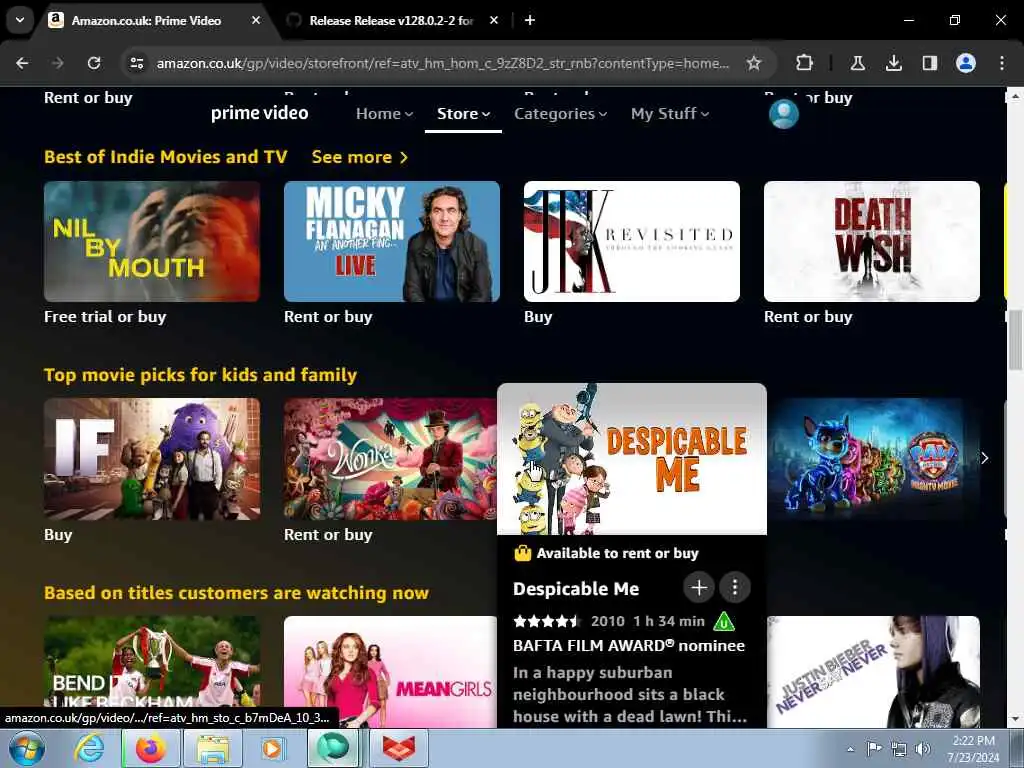
Task: Open the tab search dropdown arrow
Action: coord(20,20)
